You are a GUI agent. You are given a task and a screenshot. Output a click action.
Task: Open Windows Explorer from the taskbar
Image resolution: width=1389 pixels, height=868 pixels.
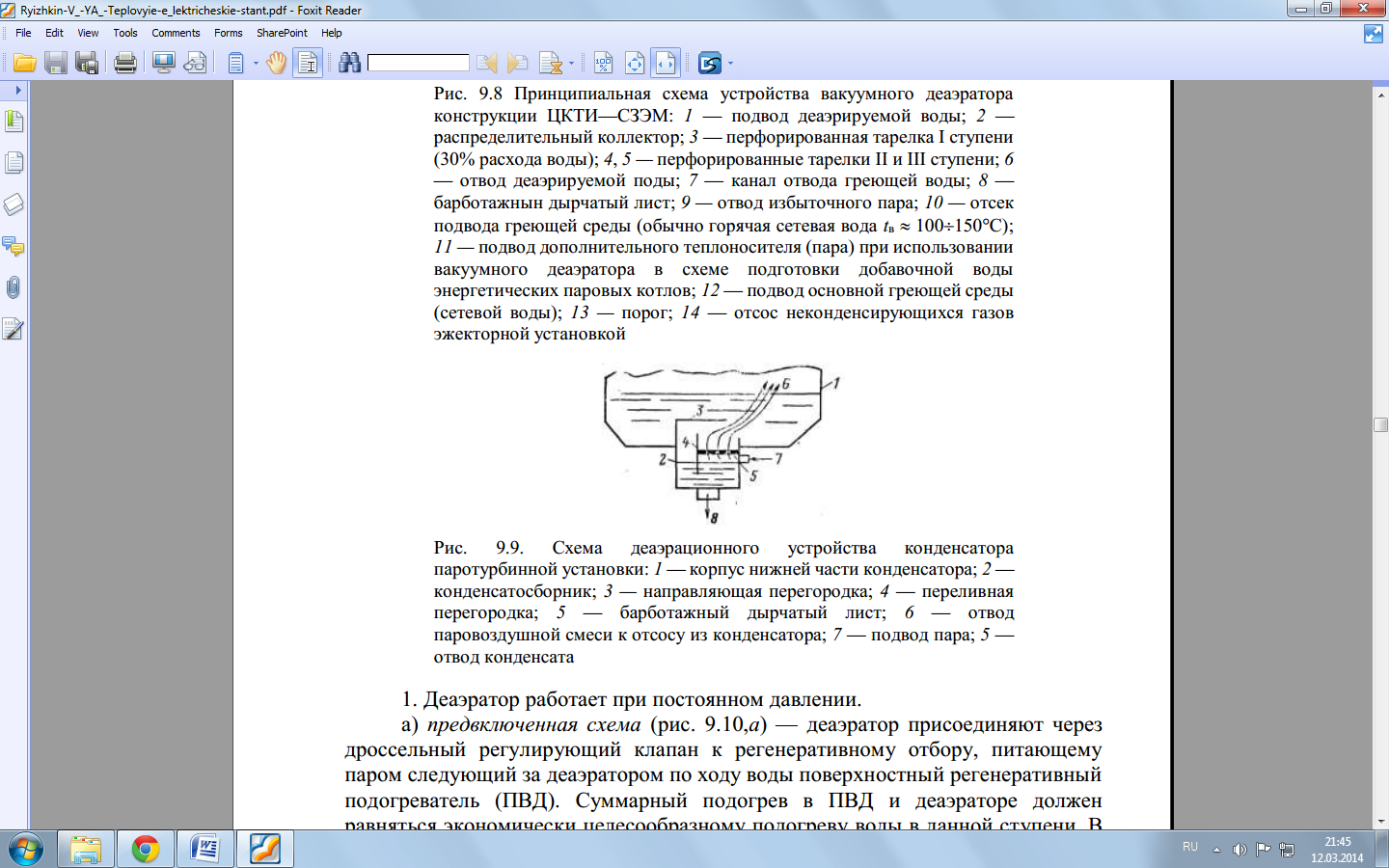pos(86,850)
